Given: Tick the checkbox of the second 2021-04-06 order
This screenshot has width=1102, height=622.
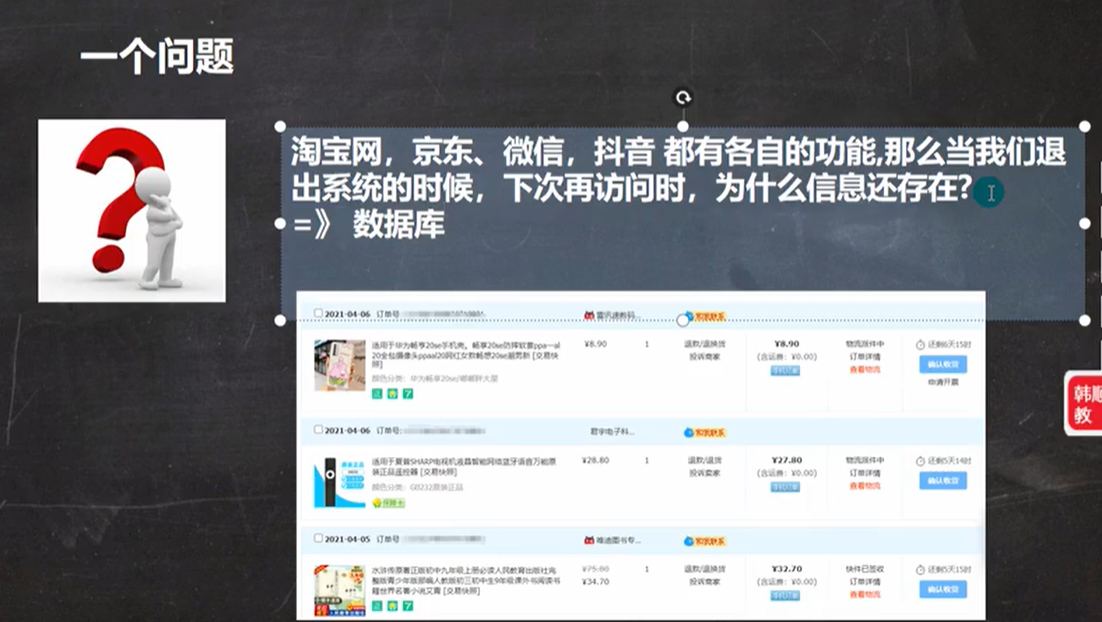Looking at the screenshot, I should point(318,429).
